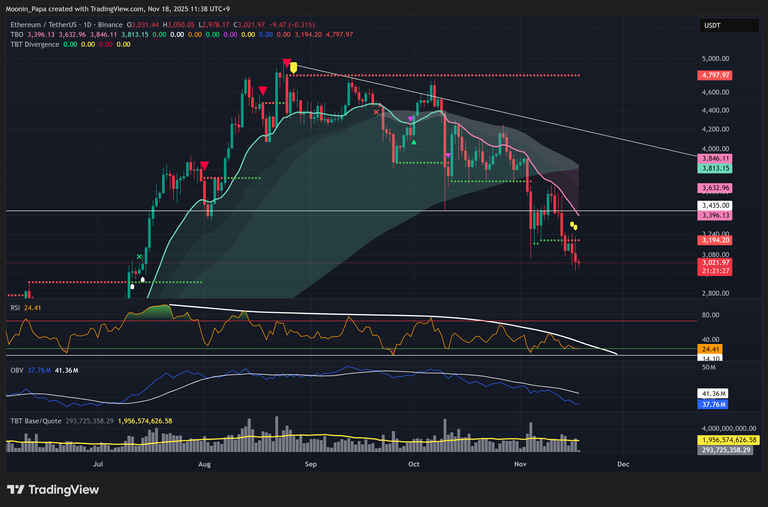Select the purple down-triangle signal near October

pos(411,119)
